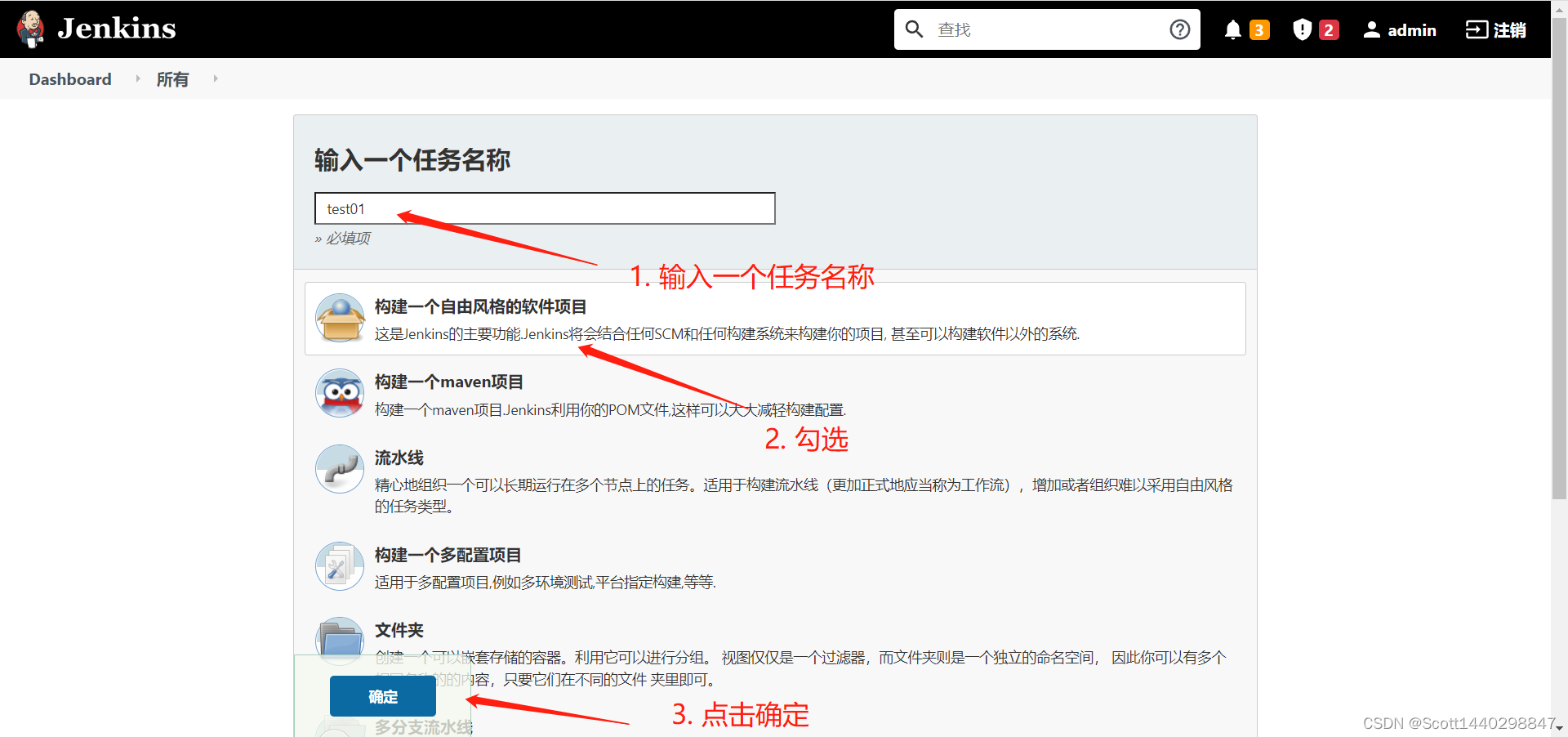This screenshot has width=1568, height=737.
Task: Select the maven owl icon
Action: (x=340, y=393)
